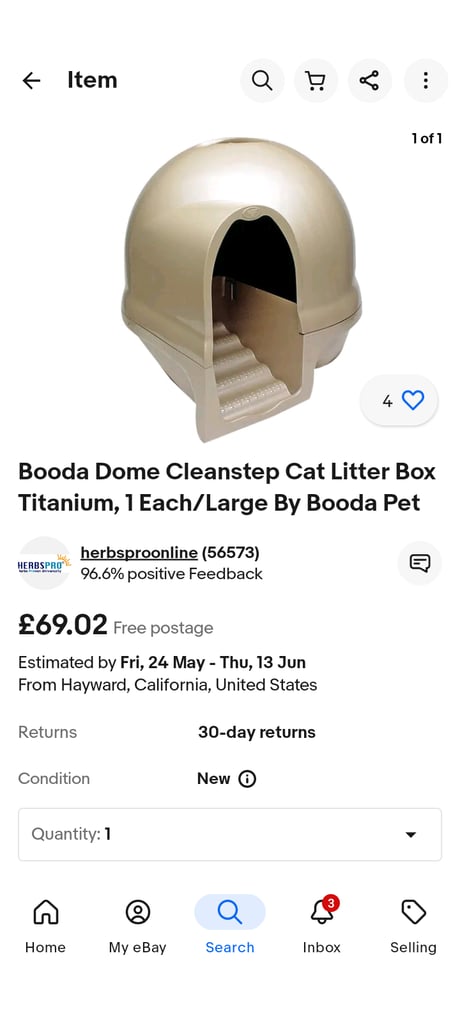Click the Quantity dropdown arrow
Image resolution: width=460 pixels, height=1024 pixels.
(410, 835)
